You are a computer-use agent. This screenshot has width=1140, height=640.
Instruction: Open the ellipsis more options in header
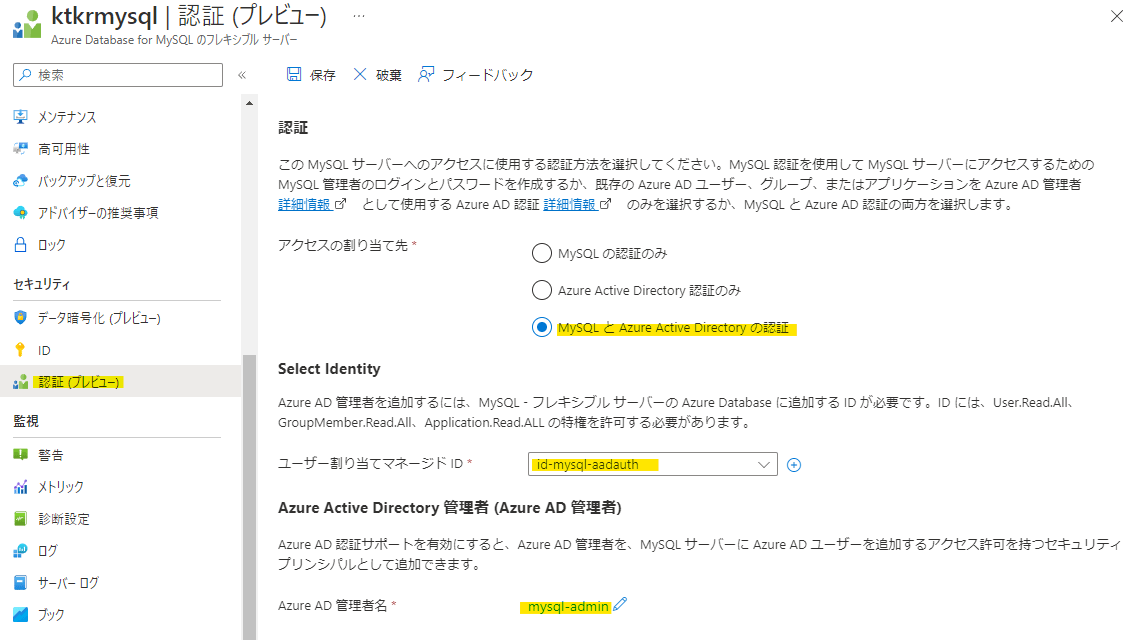pyautogui.click(x=359, y=15)
